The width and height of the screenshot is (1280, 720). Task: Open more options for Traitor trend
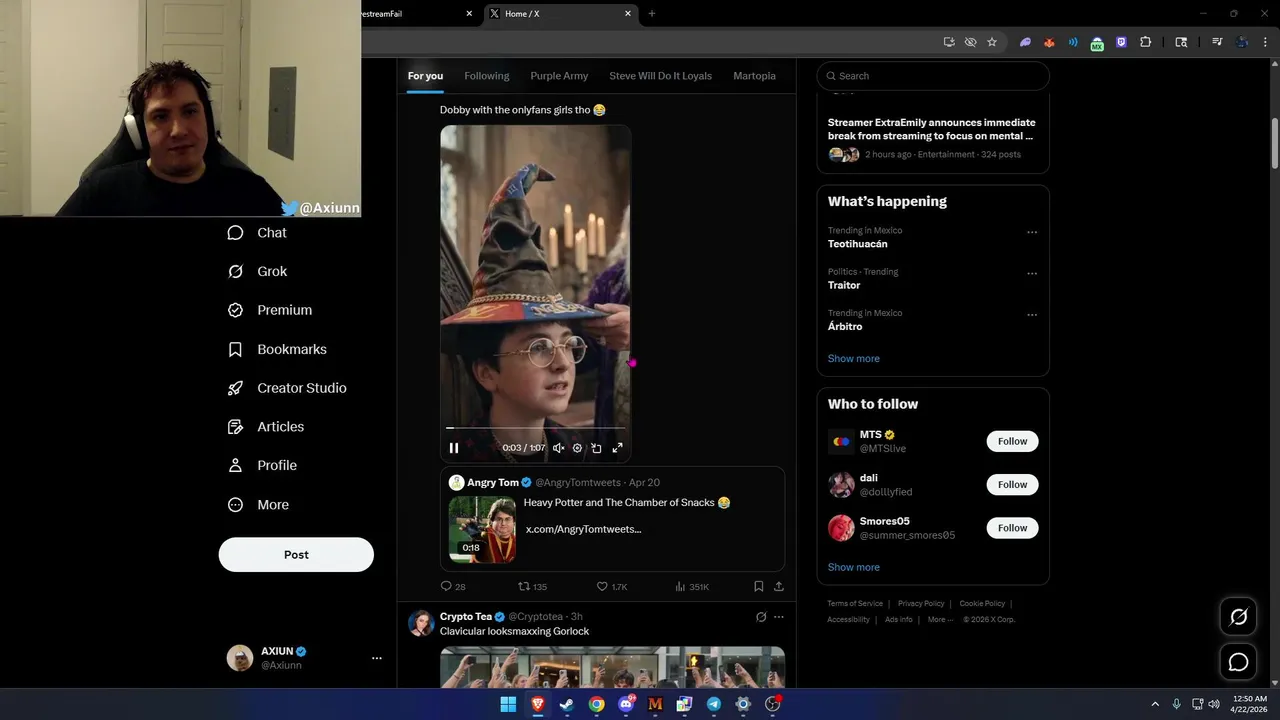pyautogui.click(x=1032, y=273)
